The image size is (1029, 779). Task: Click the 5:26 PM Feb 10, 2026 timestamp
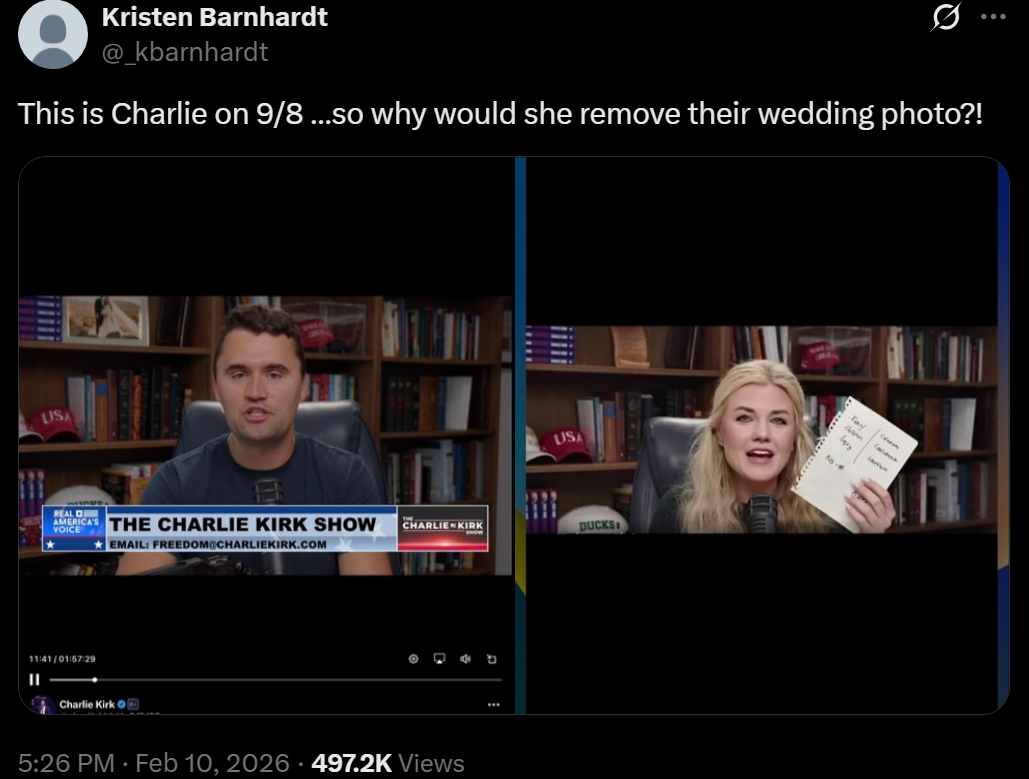point(154,763)
